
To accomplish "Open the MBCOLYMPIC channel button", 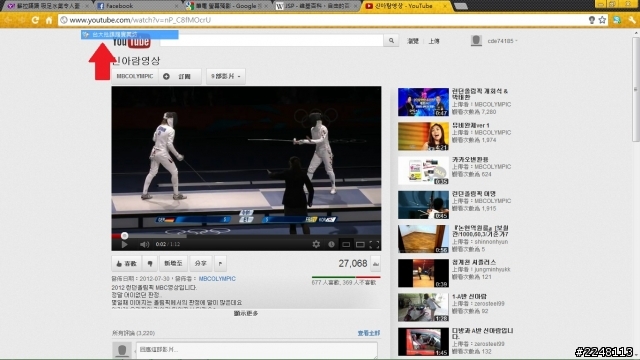I will point(135,76).
